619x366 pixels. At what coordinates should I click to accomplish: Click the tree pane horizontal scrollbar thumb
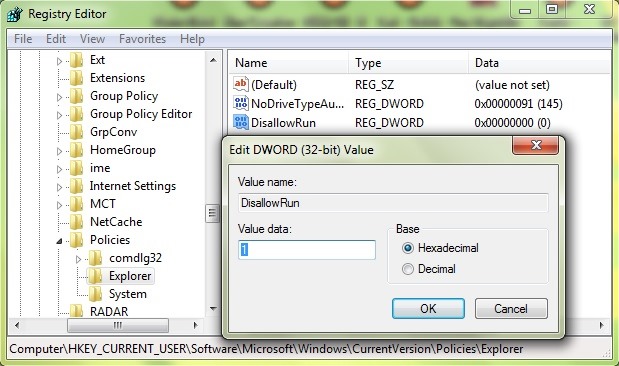[x=118, y=325]
